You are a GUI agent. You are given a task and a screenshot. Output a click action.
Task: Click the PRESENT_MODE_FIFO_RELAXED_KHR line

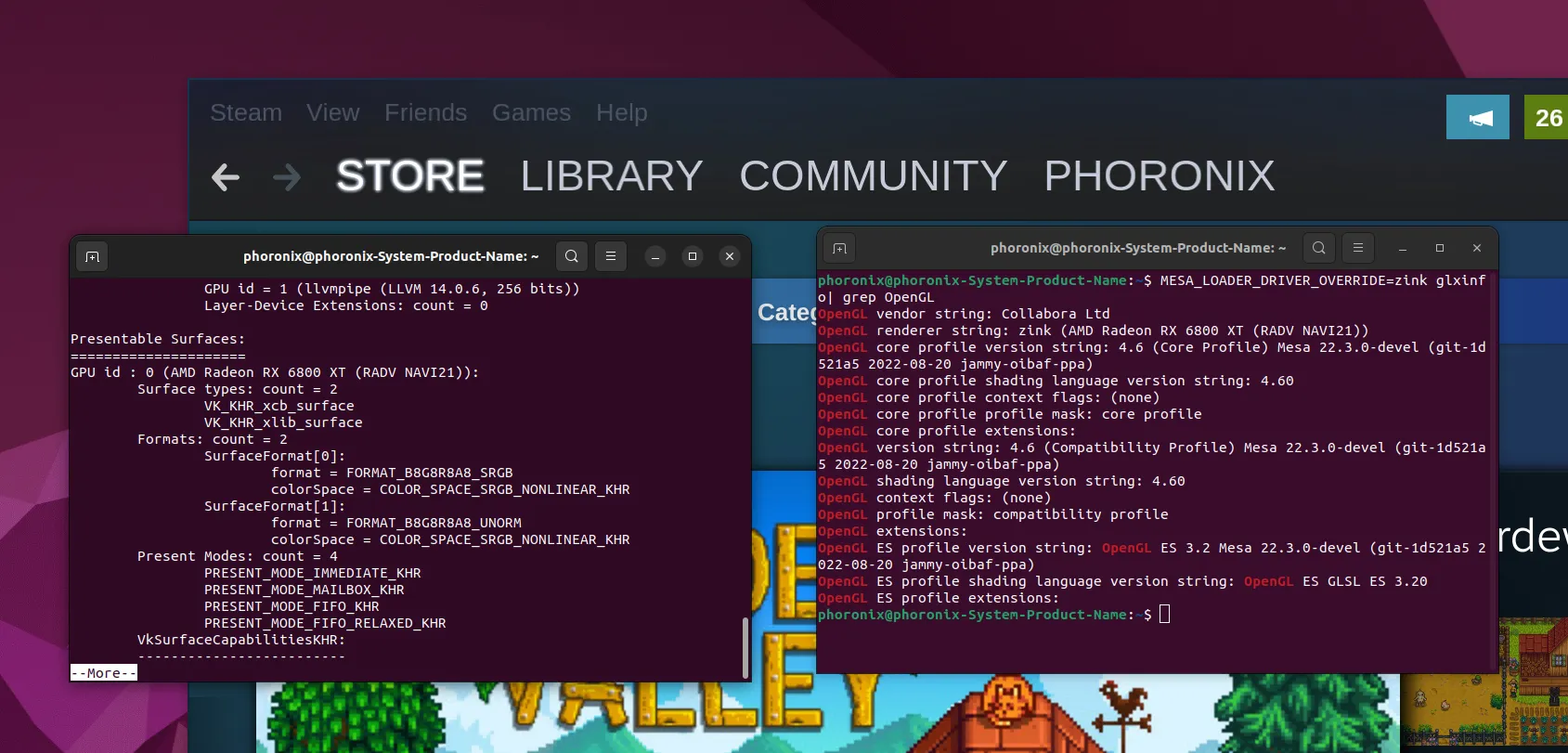point(325,623)
